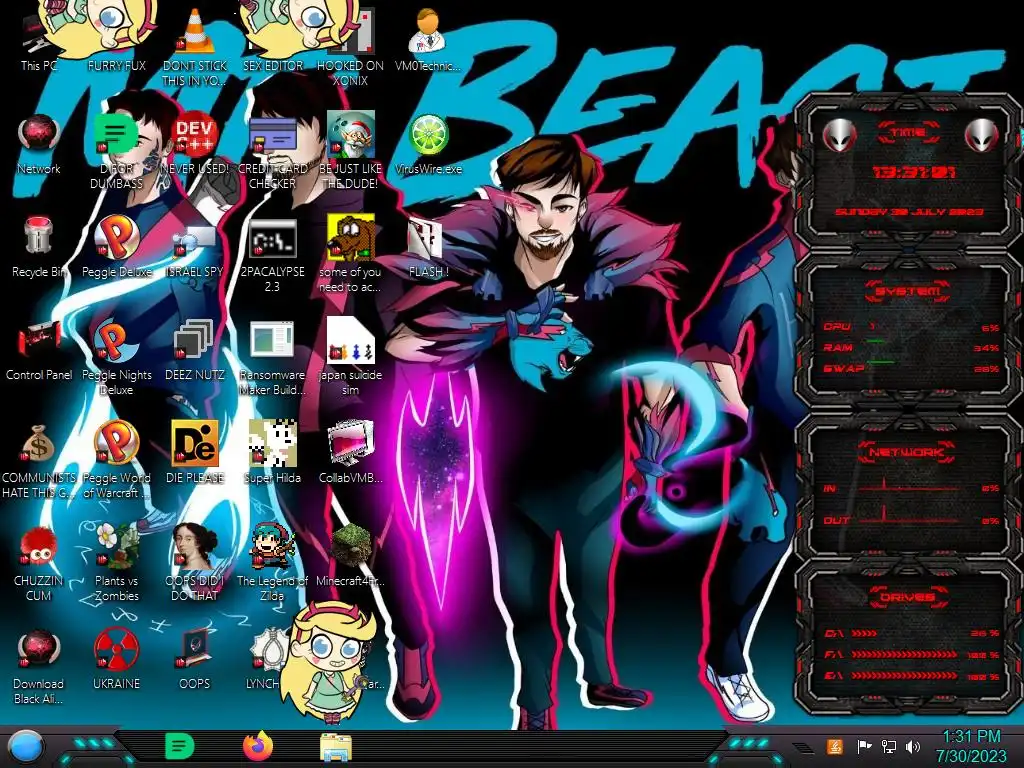
Task: Launch Firefox from the taskbar
Action: click(258, 746)
